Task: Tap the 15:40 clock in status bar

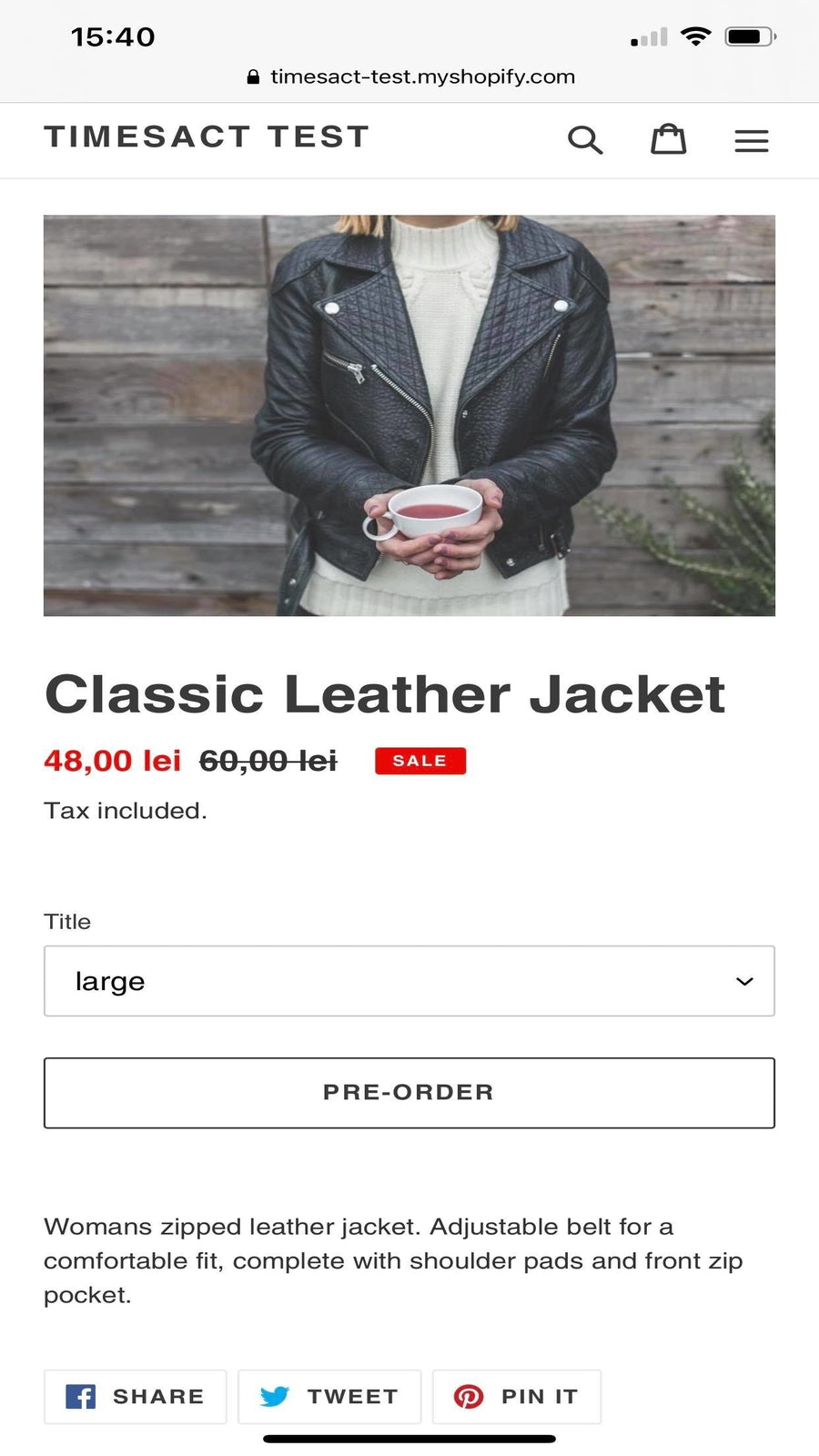Action: pos(113,37)
